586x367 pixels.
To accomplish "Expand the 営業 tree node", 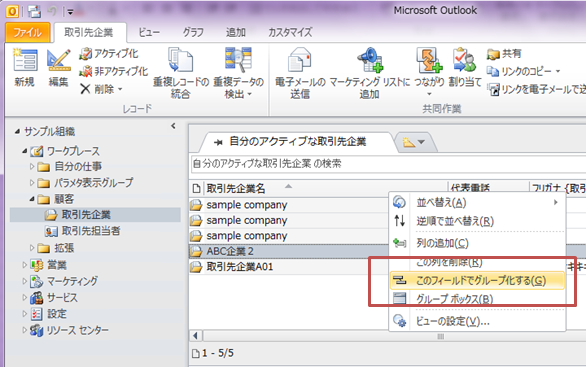I will (25, 265).
